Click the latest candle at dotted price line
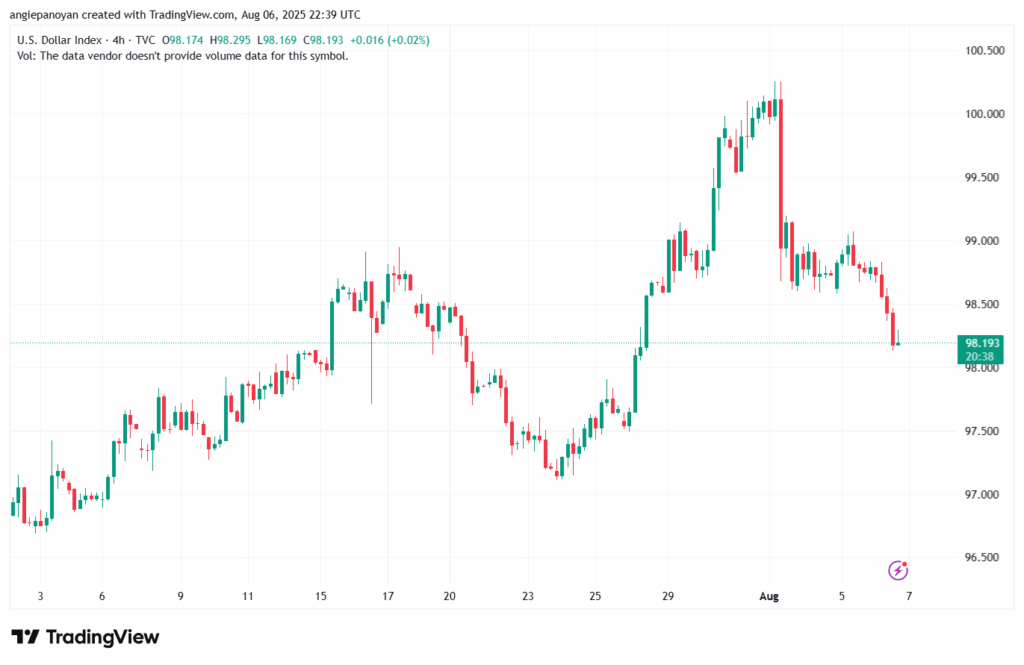 click(x=898, y=343)
